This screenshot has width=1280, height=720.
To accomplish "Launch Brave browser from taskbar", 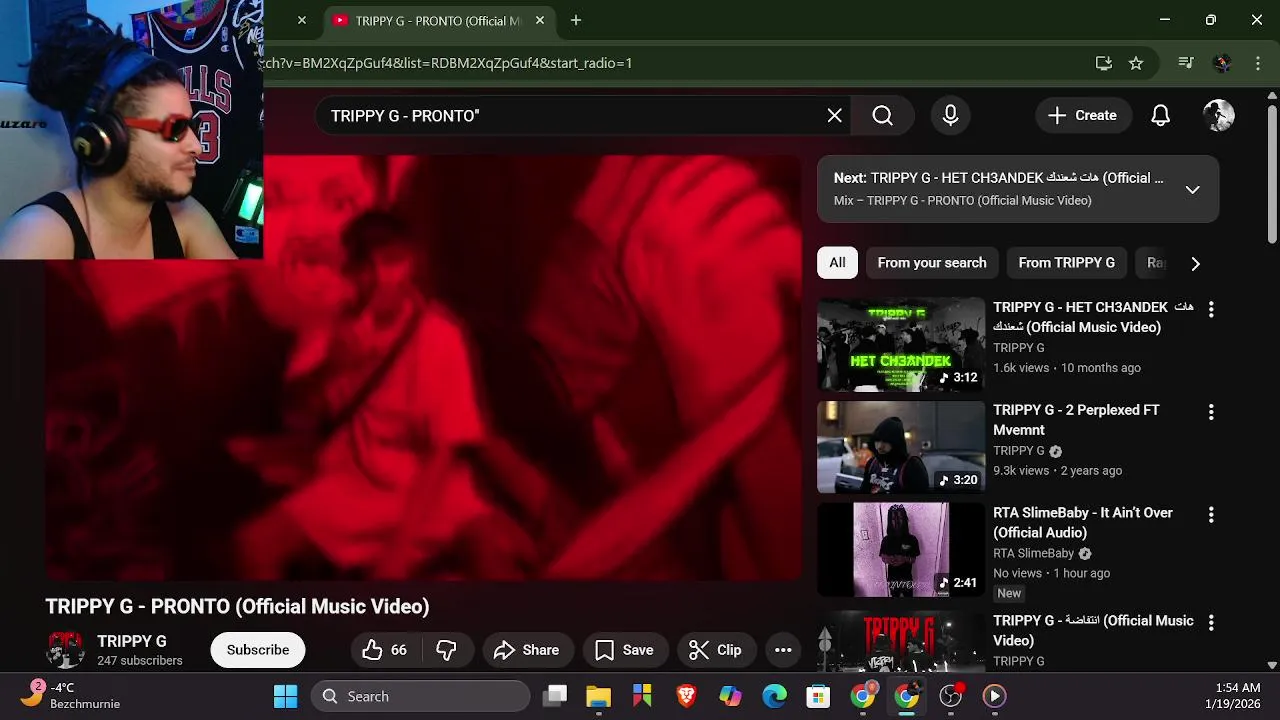I will pos(686,696).
